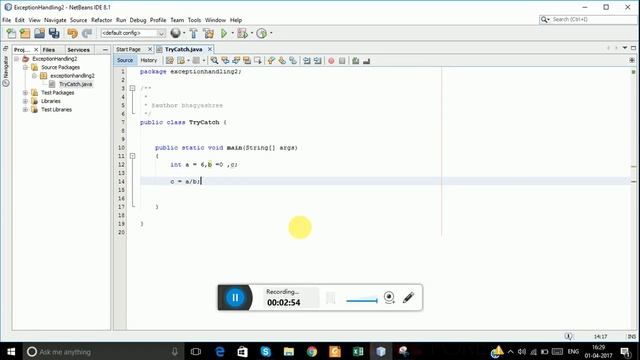
Task: Switch to the Files tab
Action: tap(49, 50)
